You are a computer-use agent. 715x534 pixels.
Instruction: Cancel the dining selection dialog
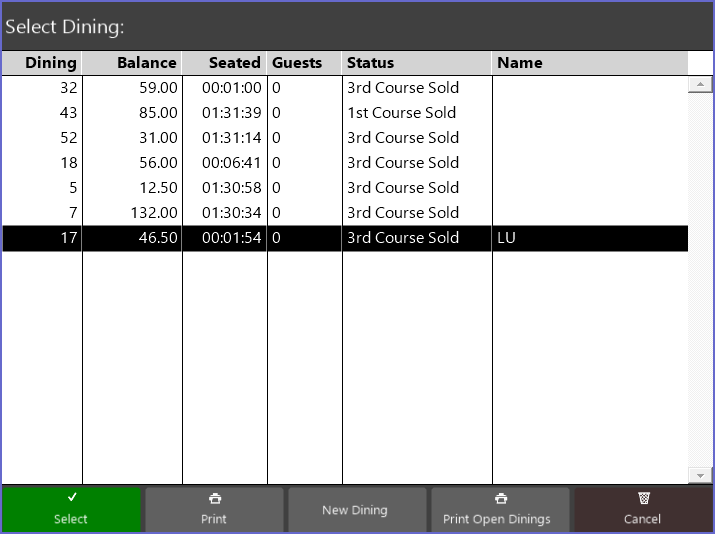click(x=642, y=509)
